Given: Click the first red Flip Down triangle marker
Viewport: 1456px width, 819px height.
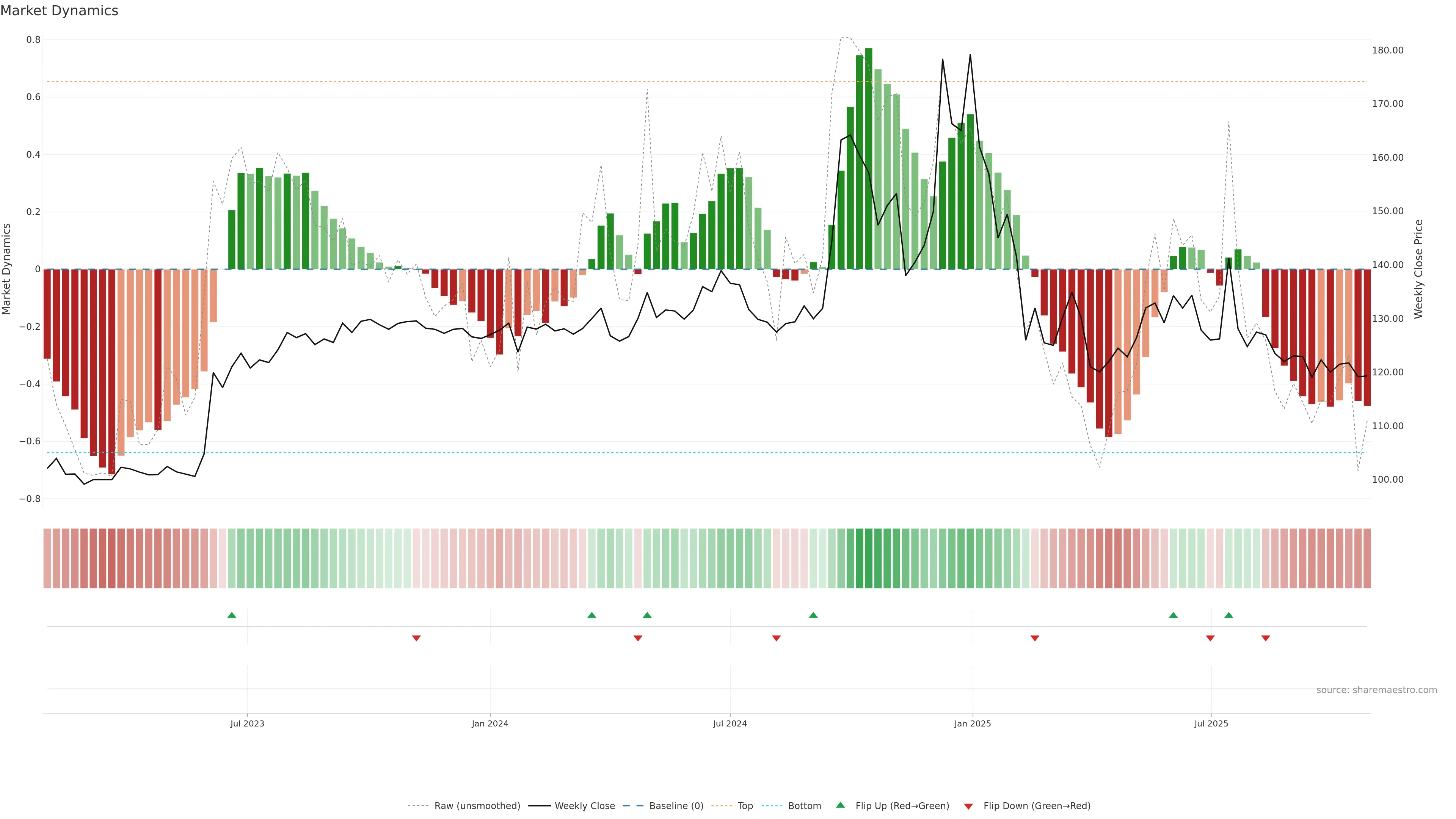Looking at the screenshot, I should point(417,638).
